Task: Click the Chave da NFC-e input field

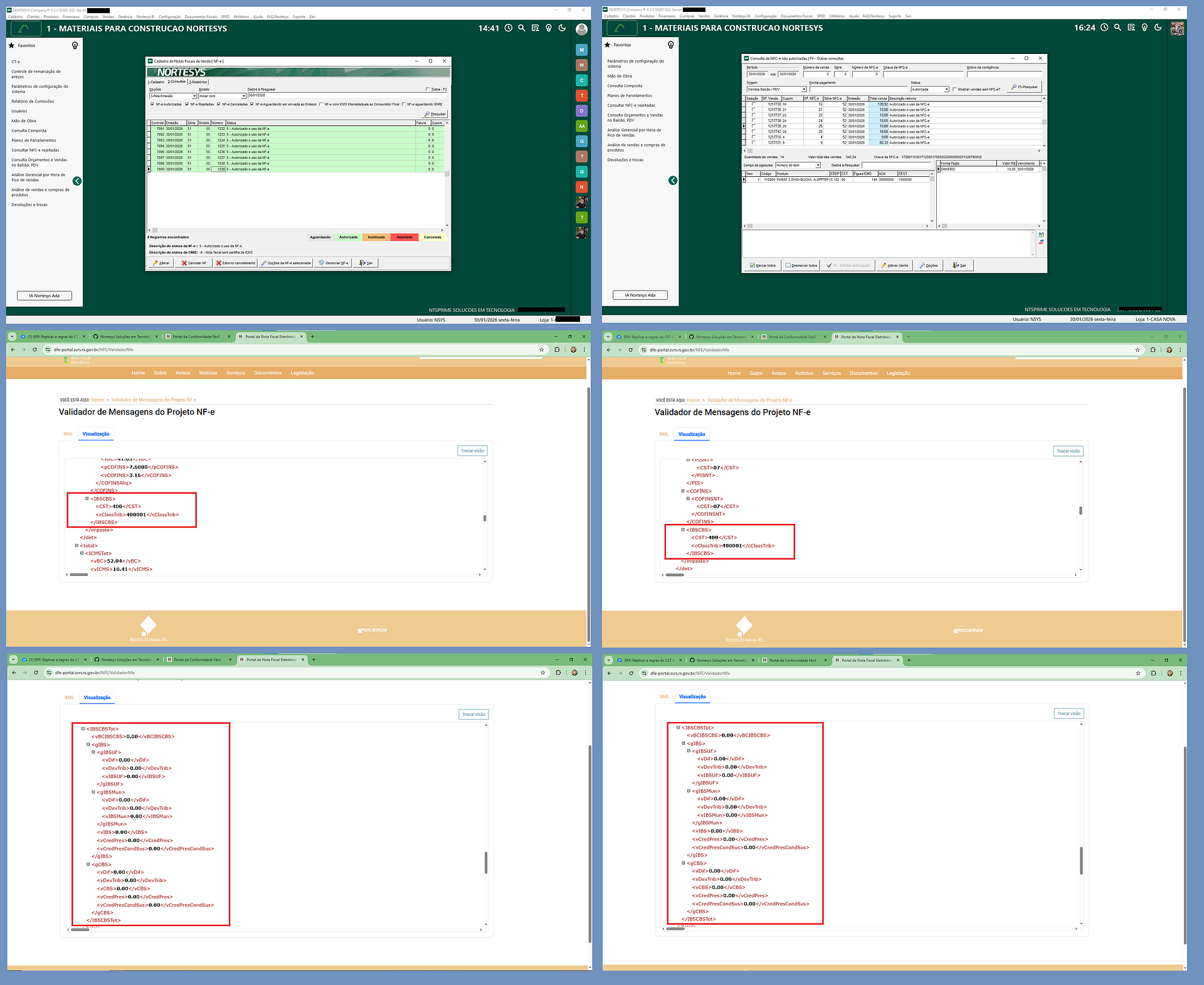Action: tap(922, 74)
